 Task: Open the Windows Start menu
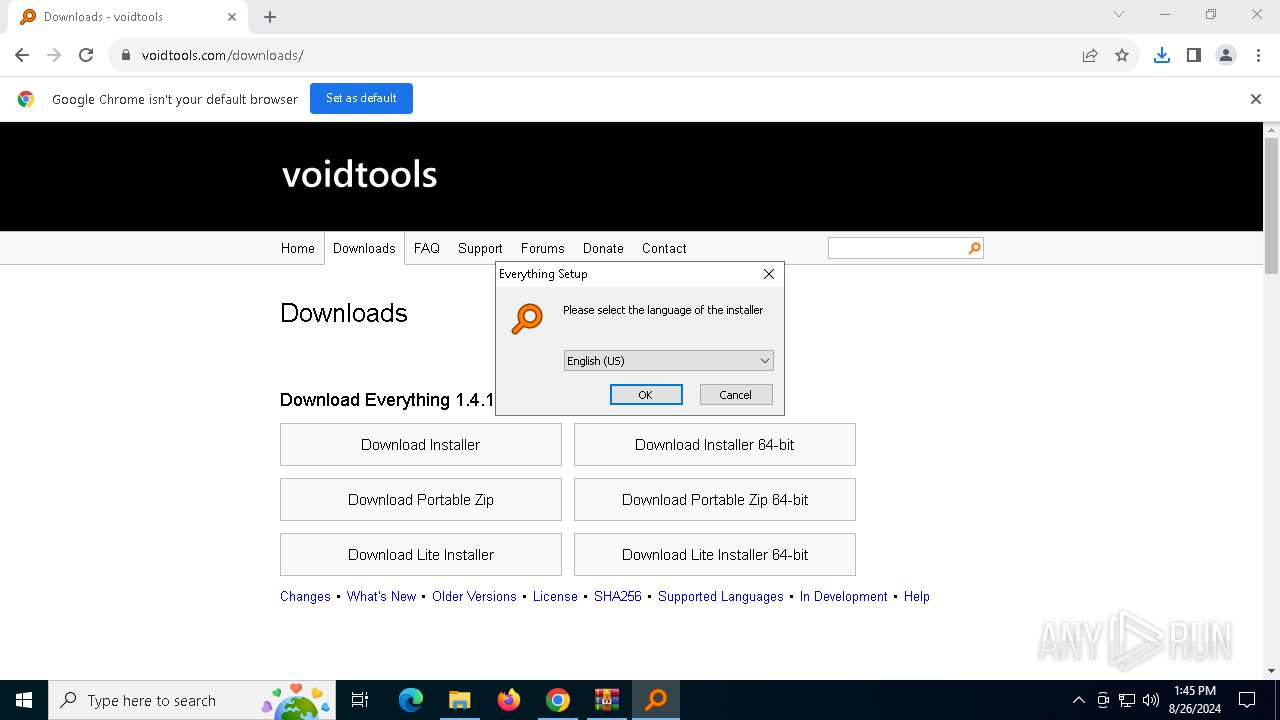[x=24, y=700]
